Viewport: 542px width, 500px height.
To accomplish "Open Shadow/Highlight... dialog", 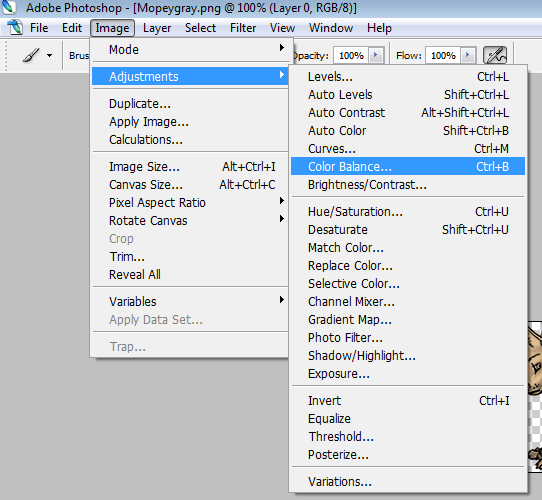I will [x=408, y=355].
